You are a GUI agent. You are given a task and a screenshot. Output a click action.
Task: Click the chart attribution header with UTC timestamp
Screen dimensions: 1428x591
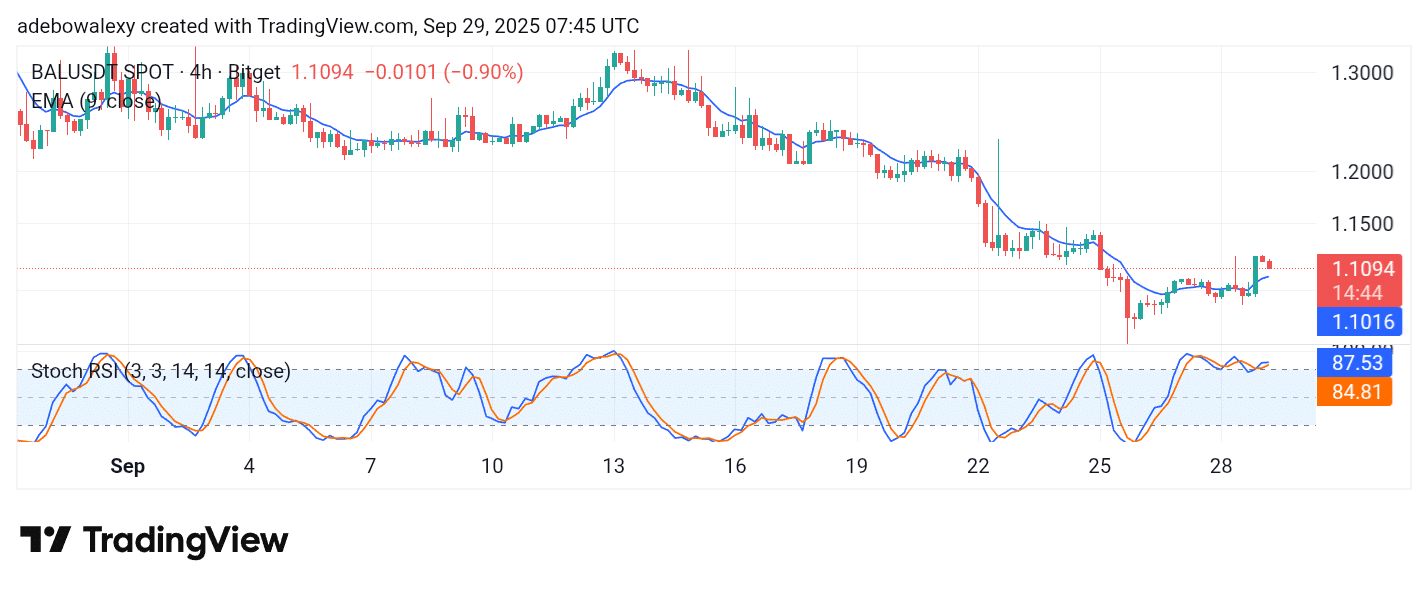(328, 26)
